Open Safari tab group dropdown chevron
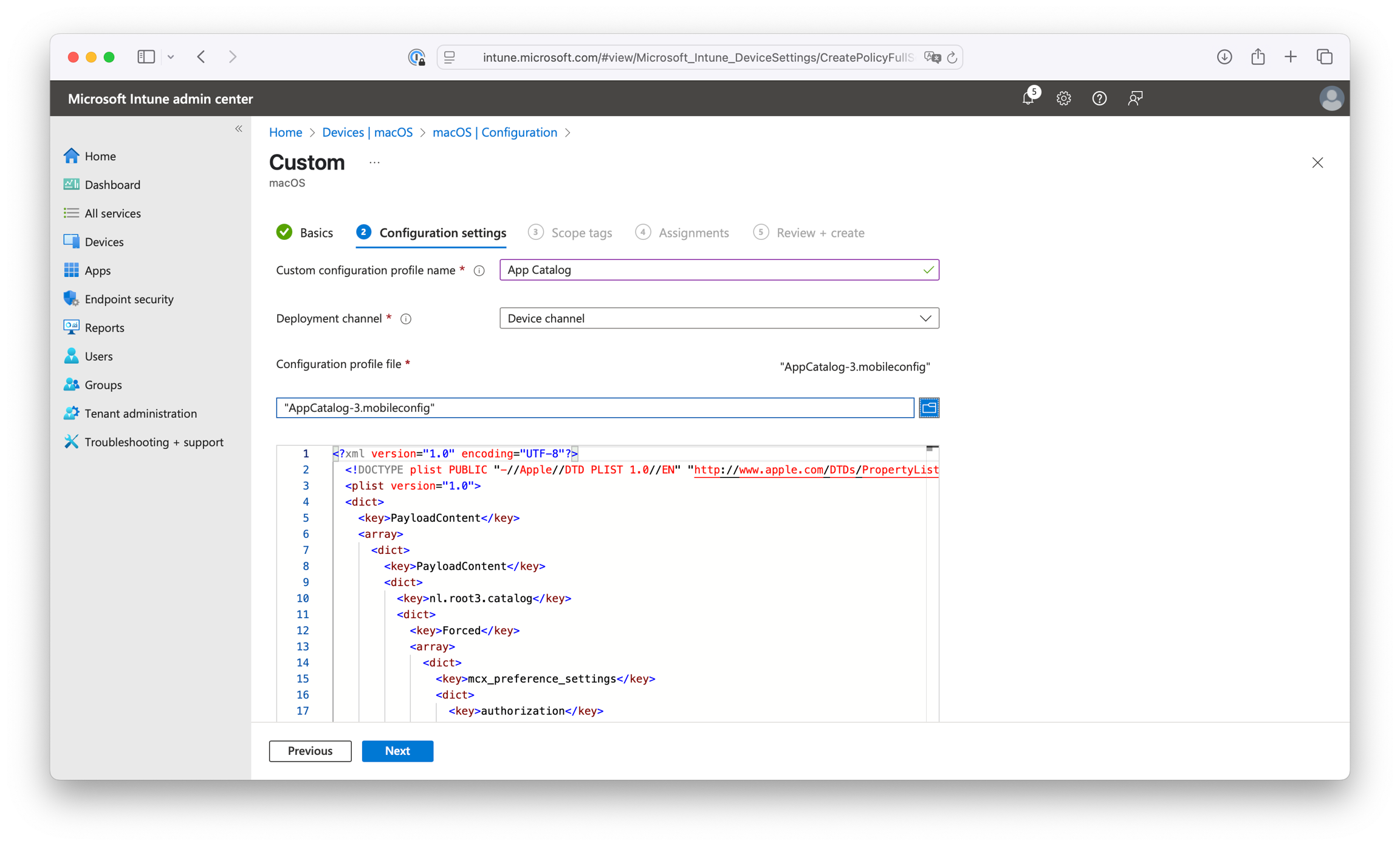 171,57
